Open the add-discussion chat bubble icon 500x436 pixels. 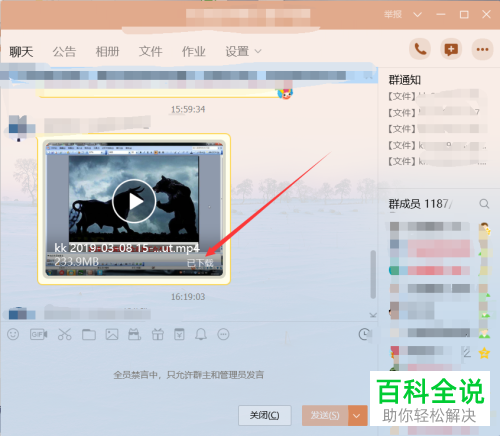[451, 50]
